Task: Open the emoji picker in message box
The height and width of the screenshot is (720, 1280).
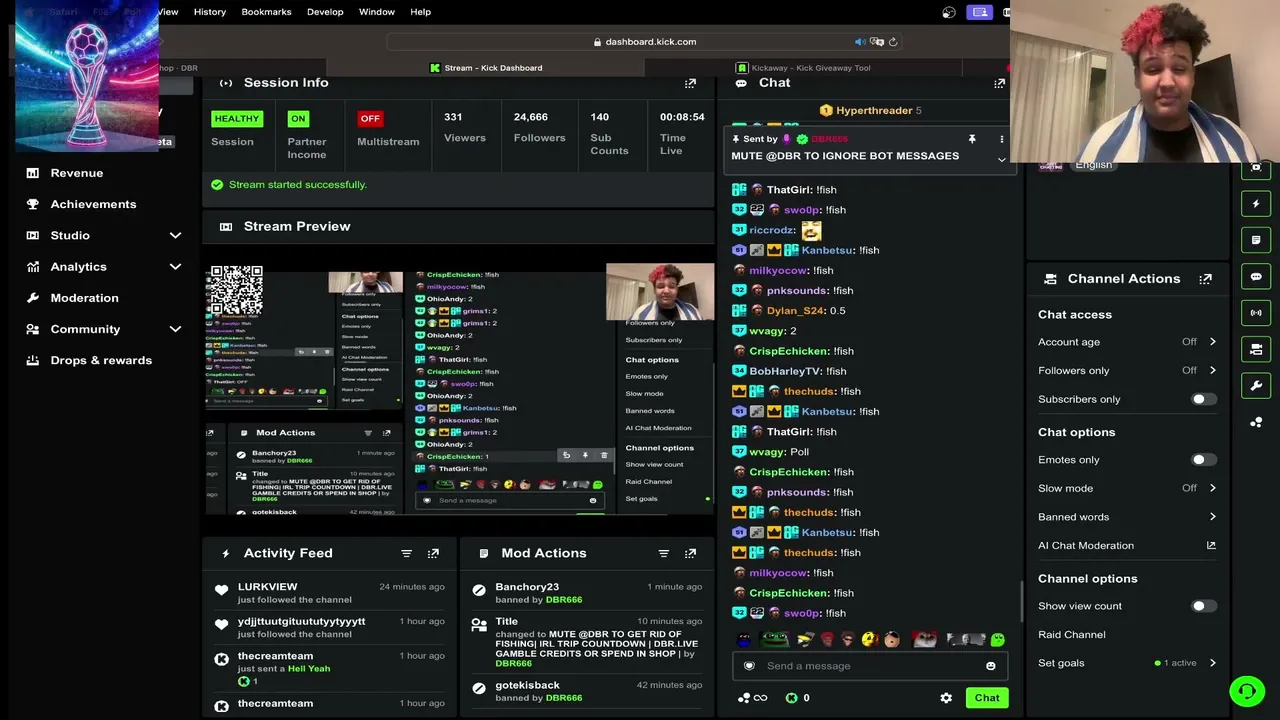Action: 990,666
